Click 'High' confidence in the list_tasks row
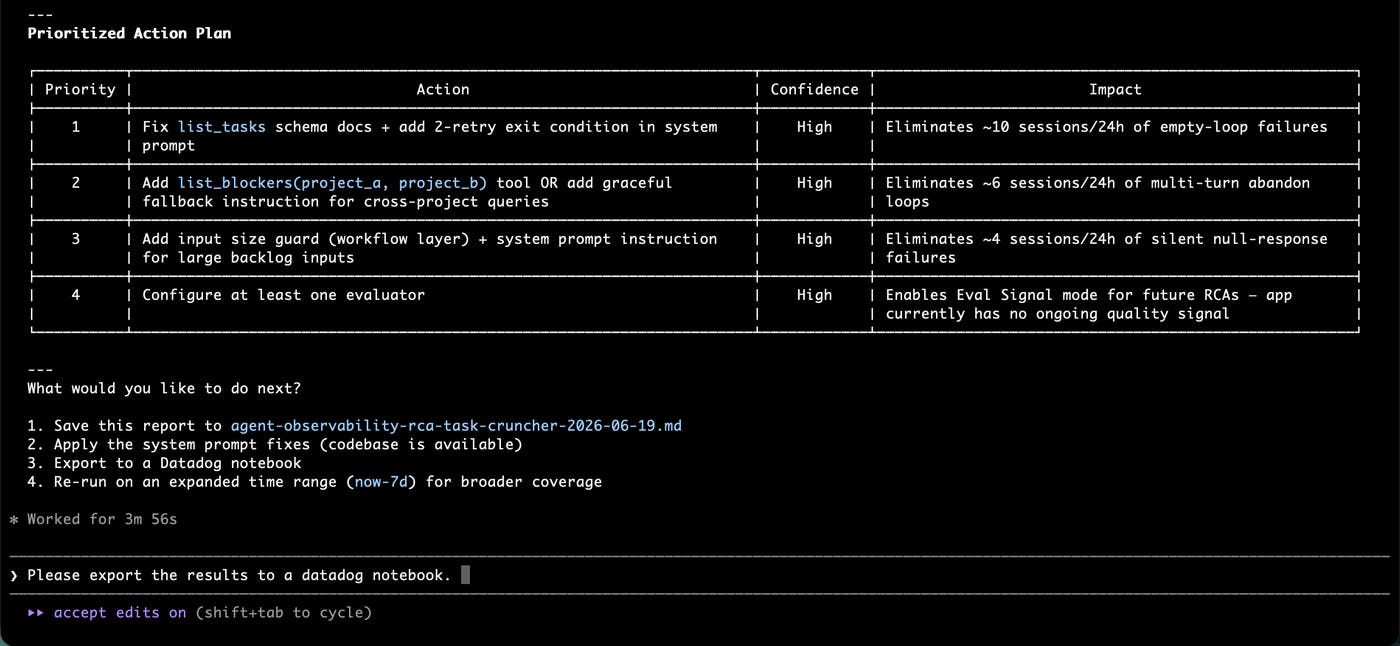The width and height of the screenshot is (1400, 646). click(x=814, y=127)
